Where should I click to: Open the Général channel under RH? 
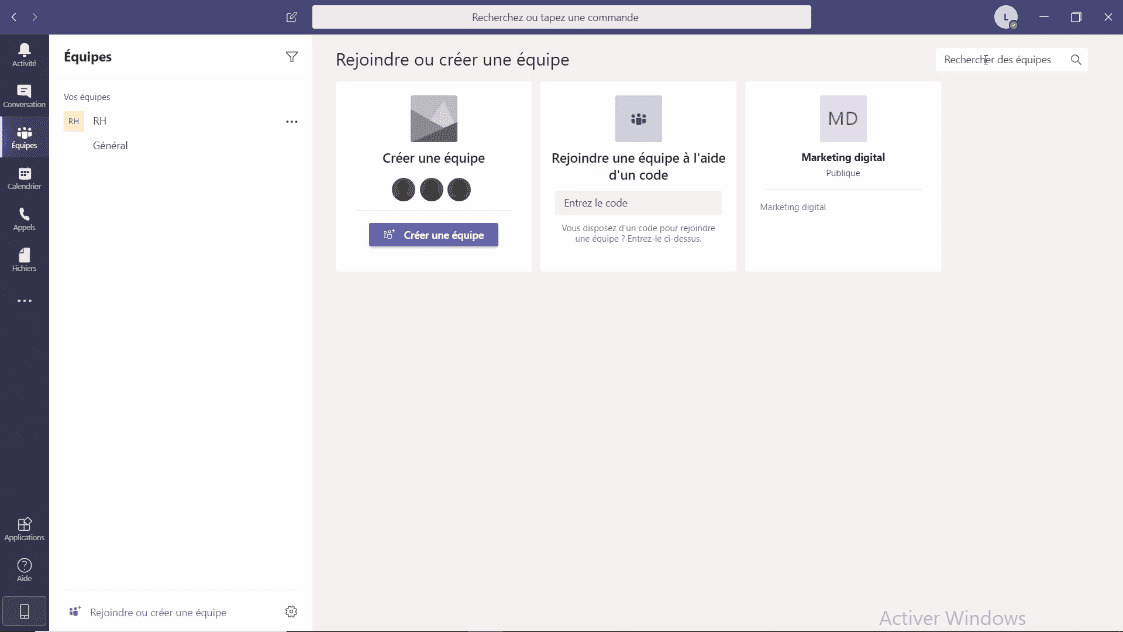(x=110, y=145)
